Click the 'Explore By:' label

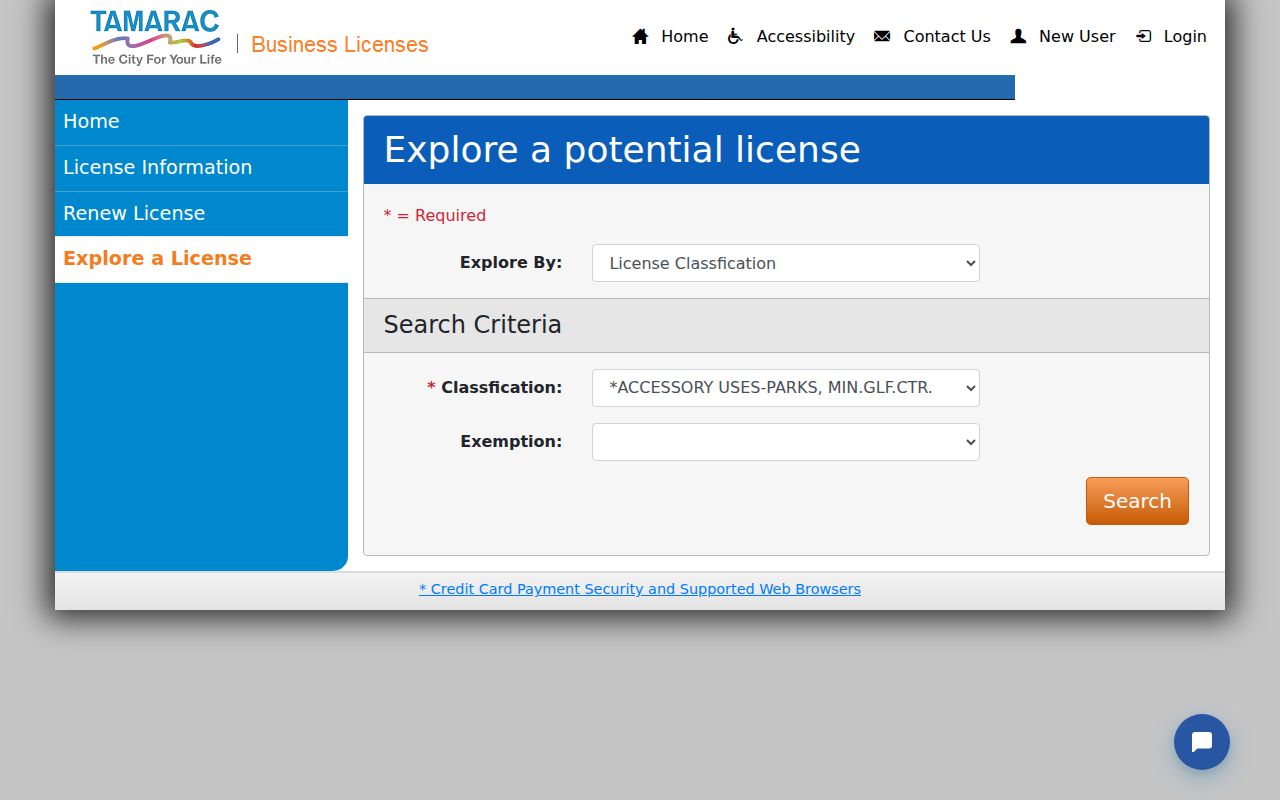(511, 263)
